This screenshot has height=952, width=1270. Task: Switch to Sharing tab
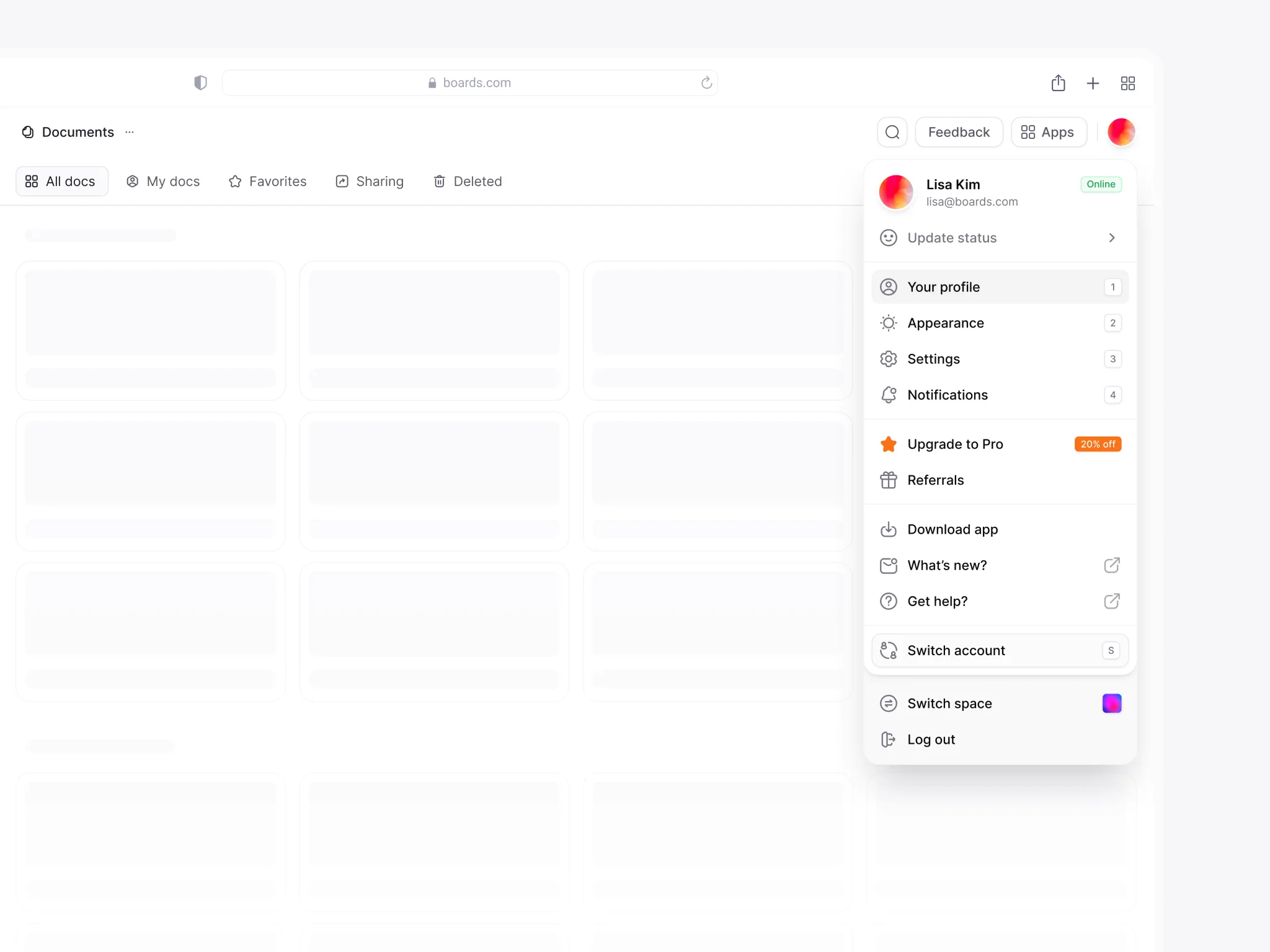370,181
